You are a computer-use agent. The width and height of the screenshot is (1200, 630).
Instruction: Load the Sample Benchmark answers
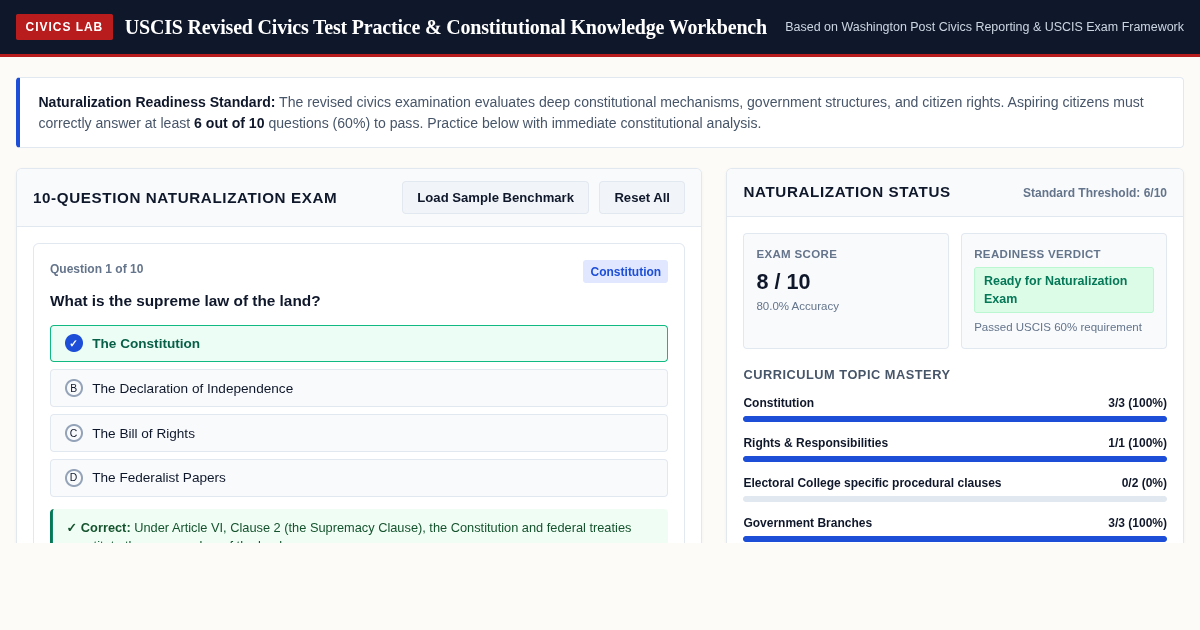tap(495, 197)
